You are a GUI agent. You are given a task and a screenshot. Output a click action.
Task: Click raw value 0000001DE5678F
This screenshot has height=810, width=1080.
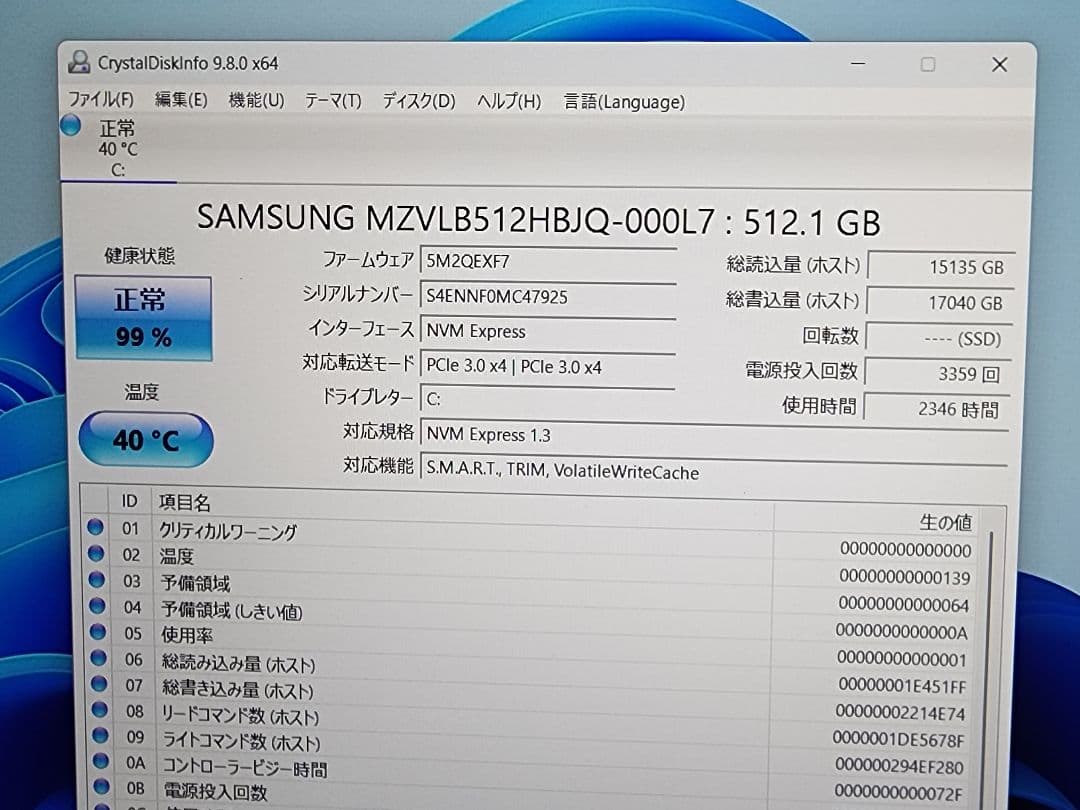click(x=898, y=740)
